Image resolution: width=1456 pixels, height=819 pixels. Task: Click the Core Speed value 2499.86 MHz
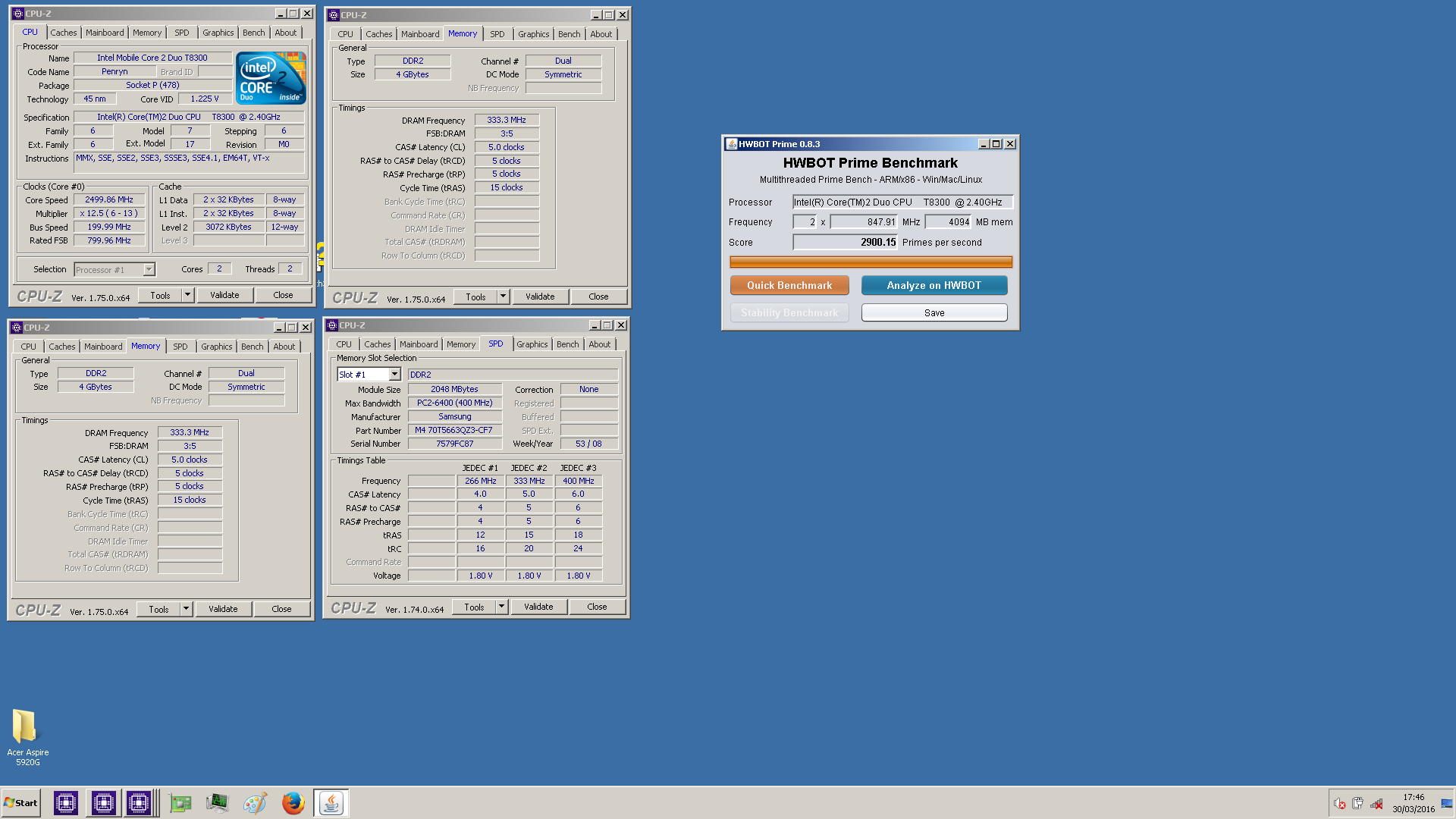(x=109, y=200)
